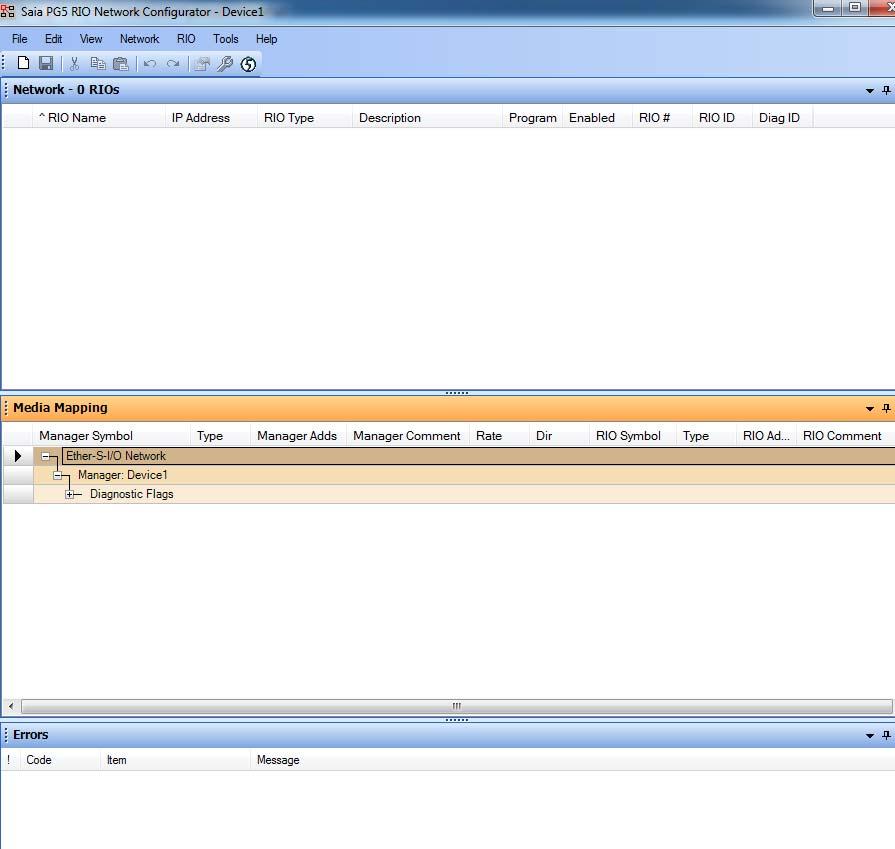Open the Tools menu
Image resolution: width=895 pixels, height=849 pixels.
[225, 39]
